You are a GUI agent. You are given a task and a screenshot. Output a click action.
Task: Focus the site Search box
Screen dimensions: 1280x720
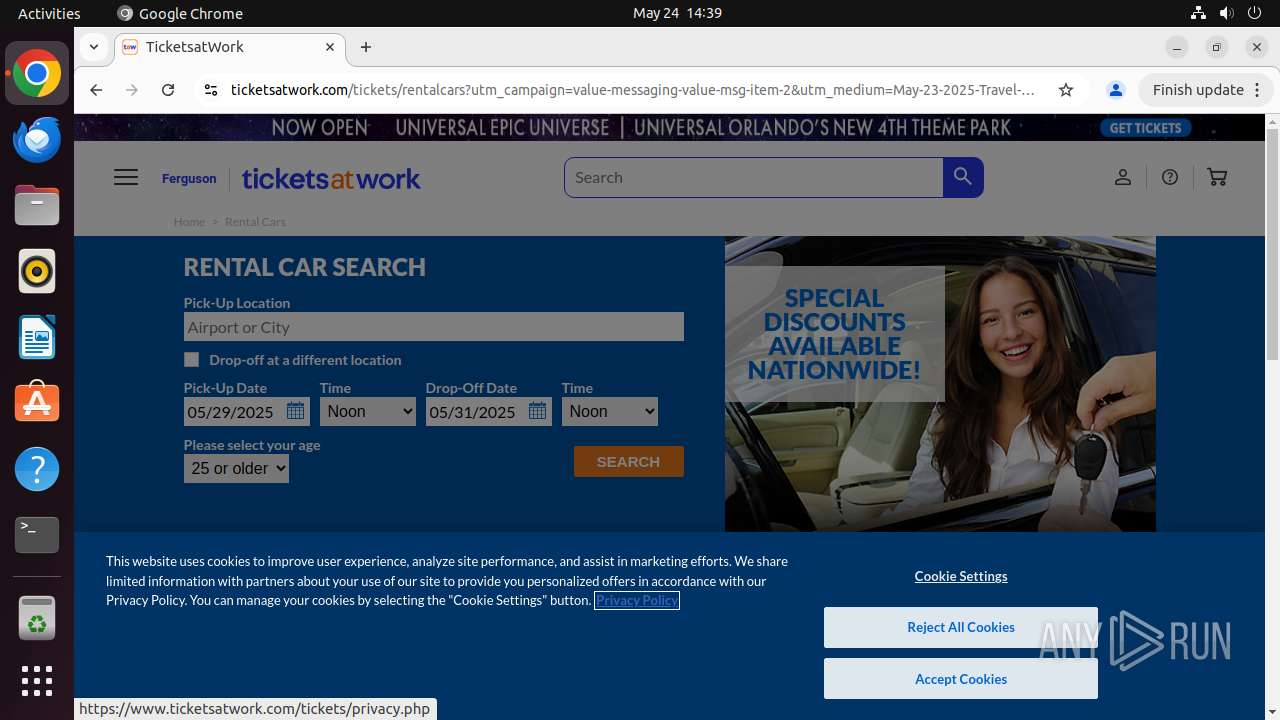point(754,177)
